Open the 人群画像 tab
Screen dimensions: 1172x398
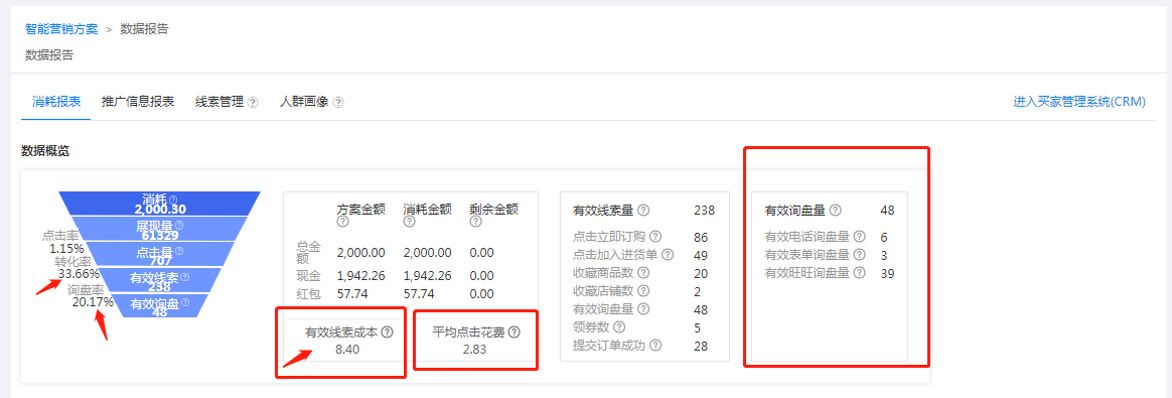(x=304, y=102)
